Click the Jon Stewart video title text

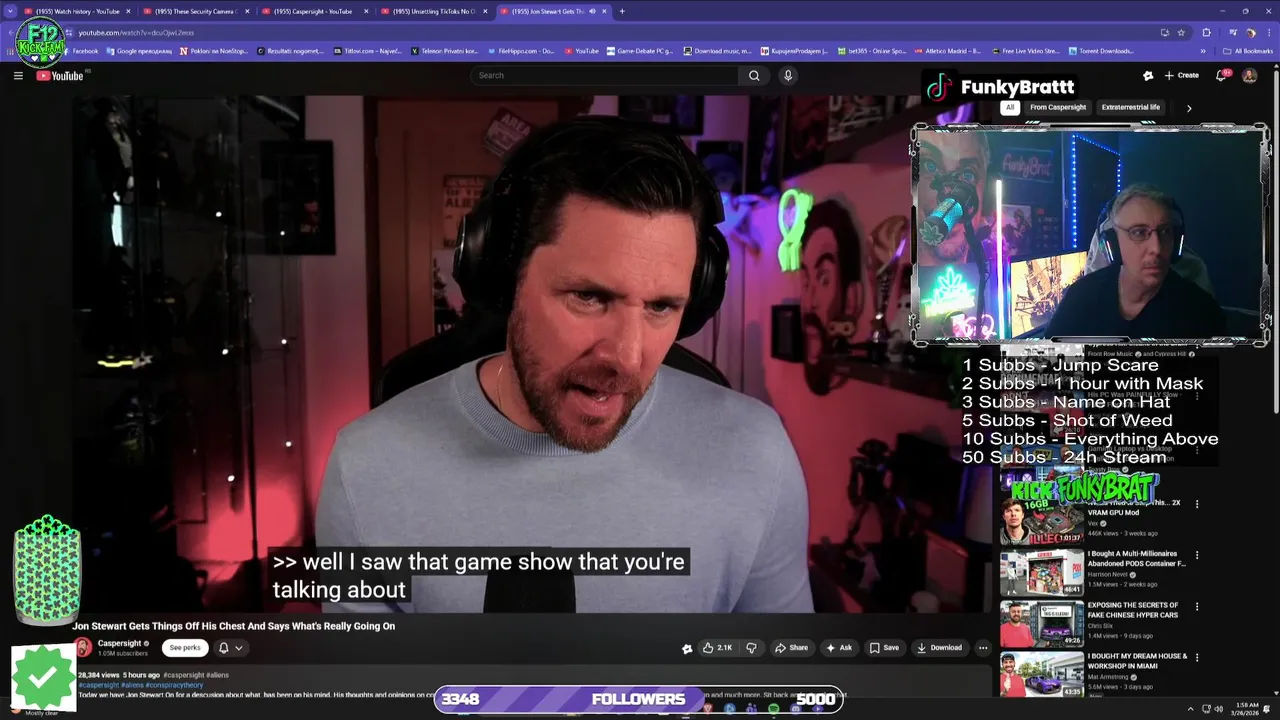click(x=233, y=626)
